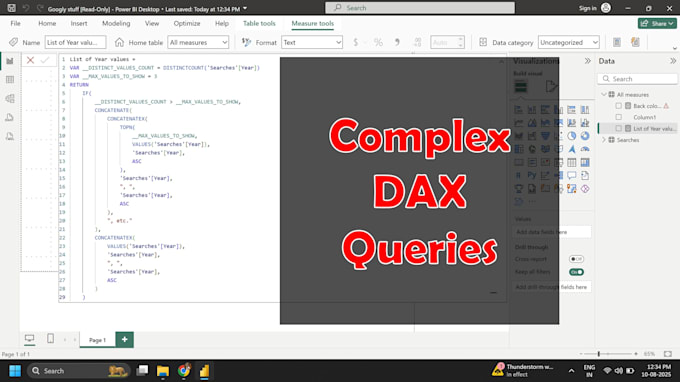Collapse the ribbon with the chevron
This screenshot has height=382, width=680.
pyautogui.click(x=674, y=48)
